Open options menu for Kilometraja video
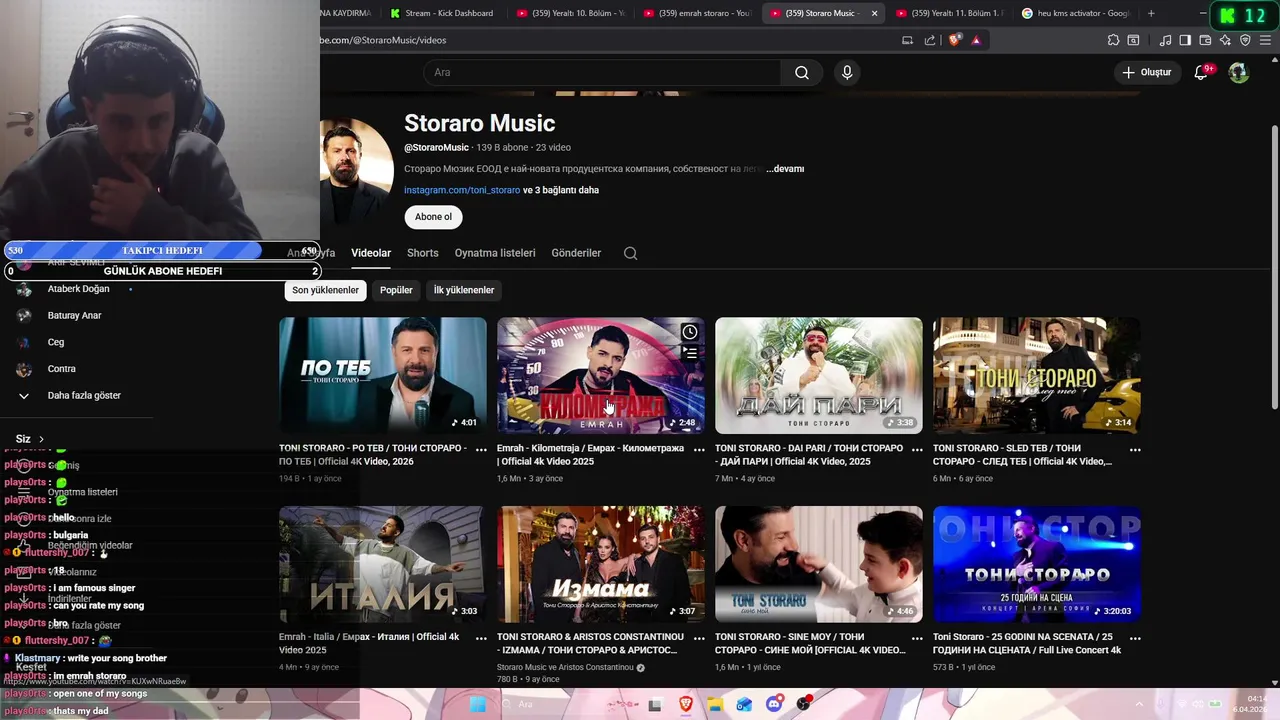This screenshot has height=720, width=1280. coord(699,450)
